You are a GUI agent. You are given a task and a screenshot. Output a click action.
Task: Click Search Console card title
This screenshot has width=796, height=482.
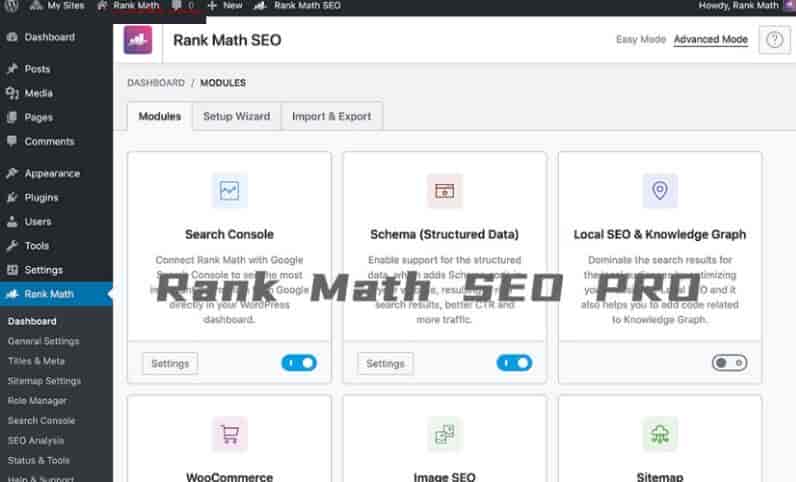coord(229,234)
